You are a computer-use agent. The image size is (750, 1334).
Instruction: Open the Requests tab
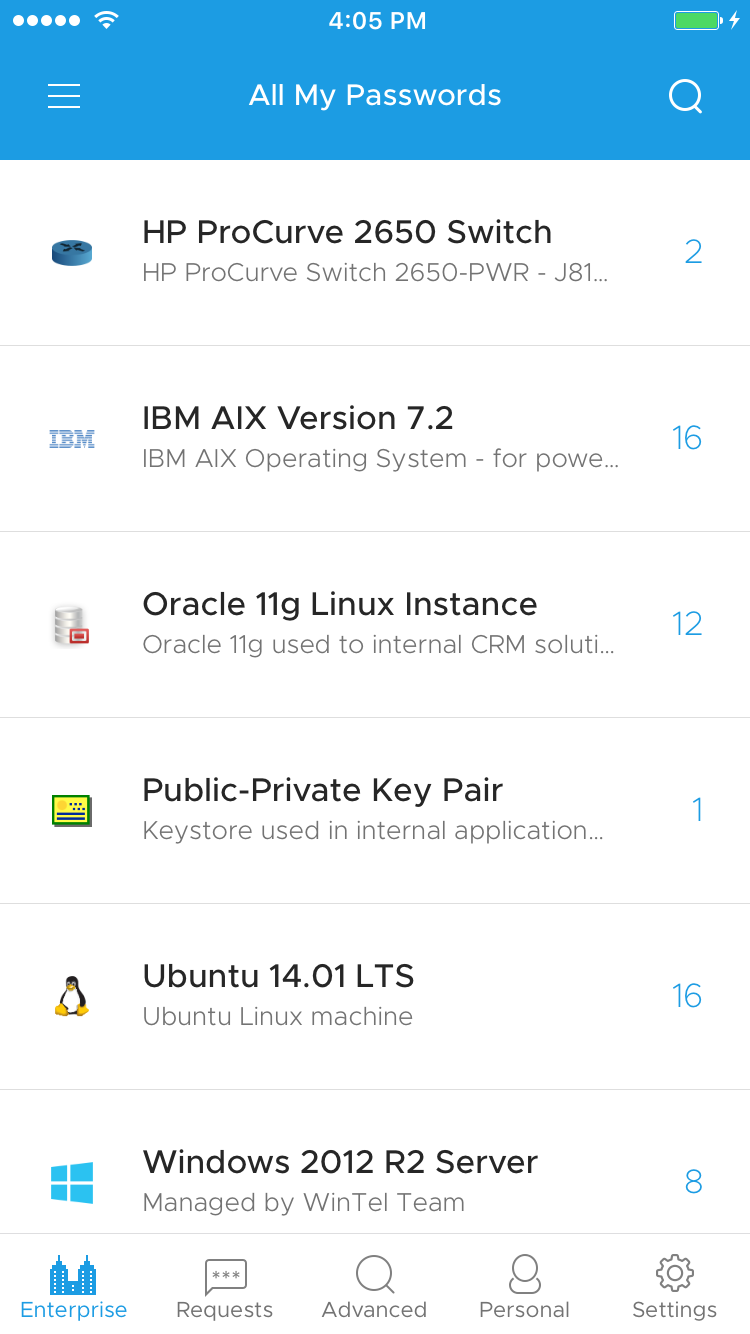[224, 1288]
